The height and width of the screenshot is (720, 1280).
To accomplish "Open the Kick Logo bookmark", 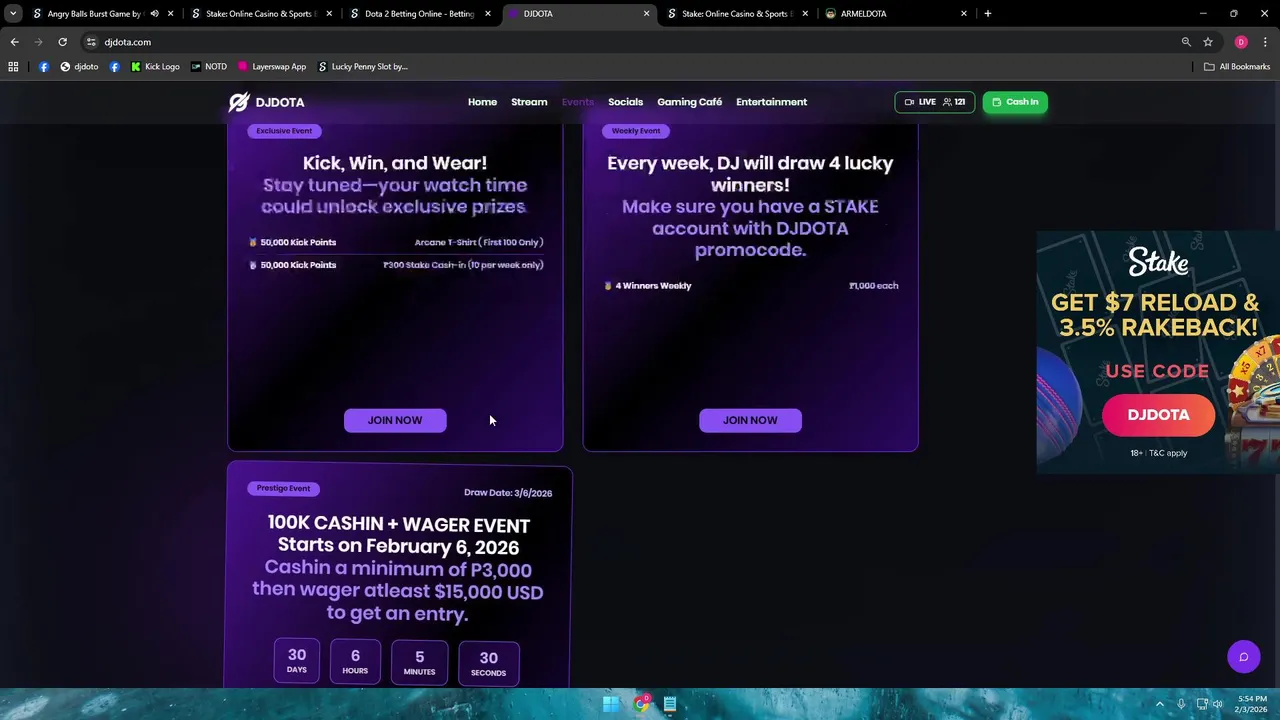I will (x=155, y=67).
